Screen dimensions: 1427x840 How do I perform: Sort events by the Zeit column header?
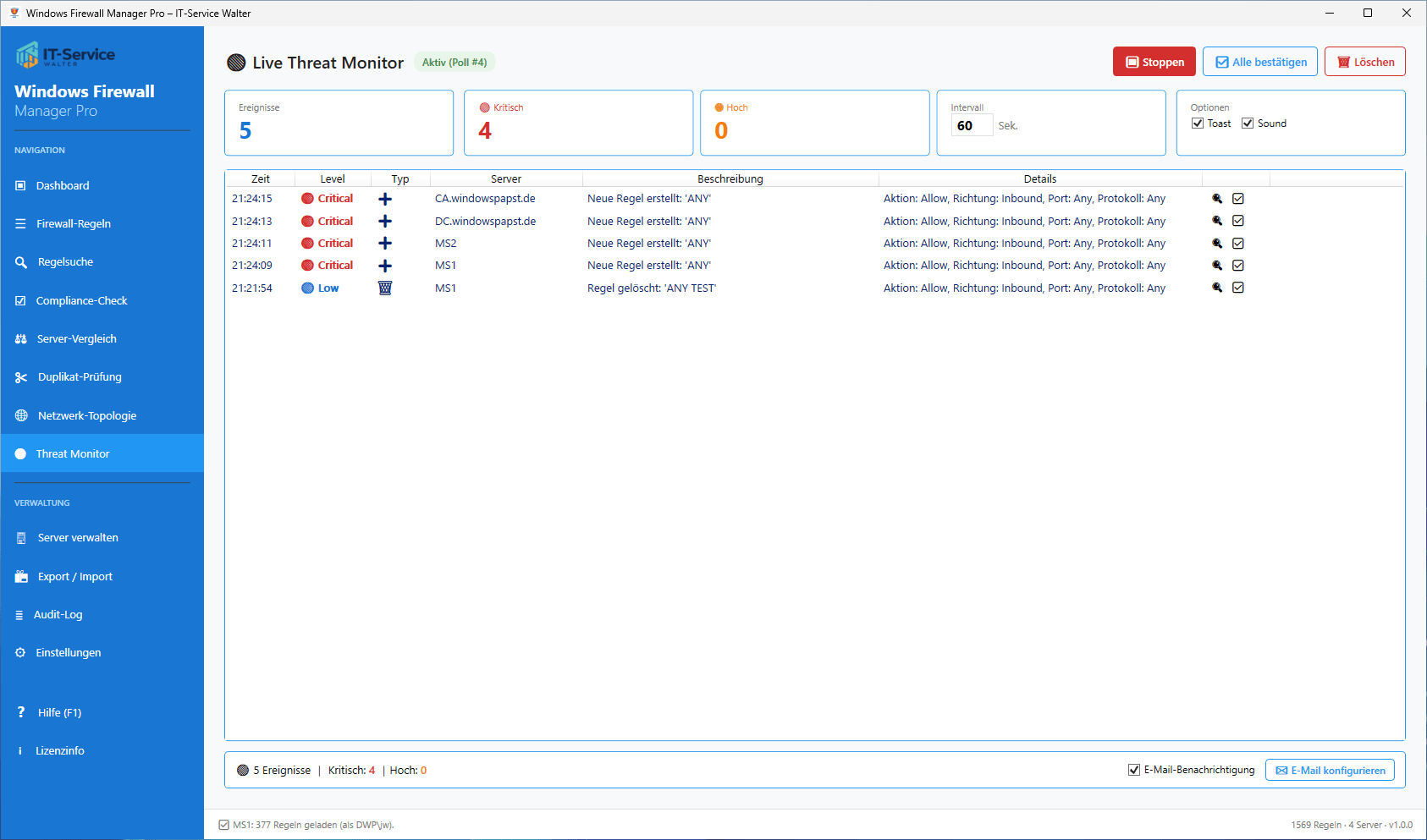[x=261, y=178]
